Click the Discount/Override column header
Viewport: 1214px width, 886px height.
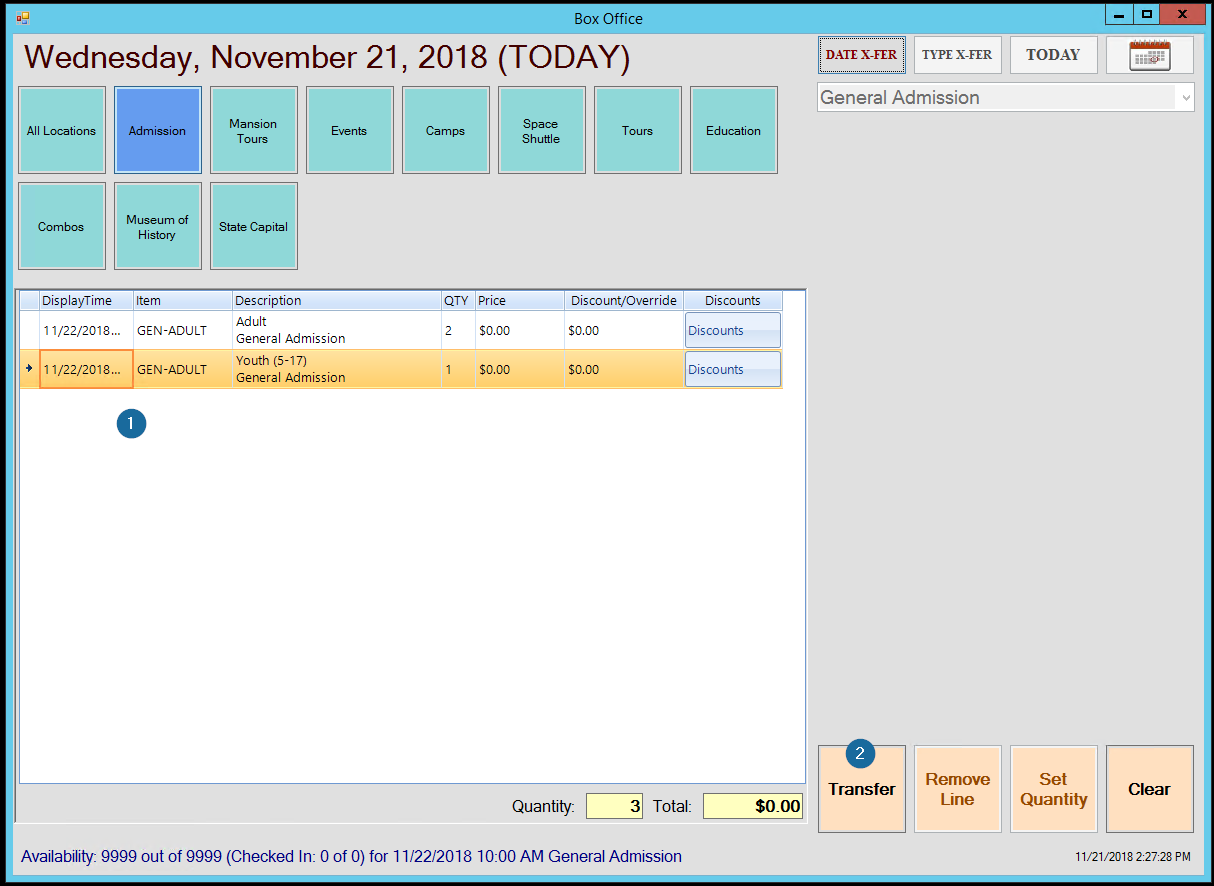[x=624, y=301]
